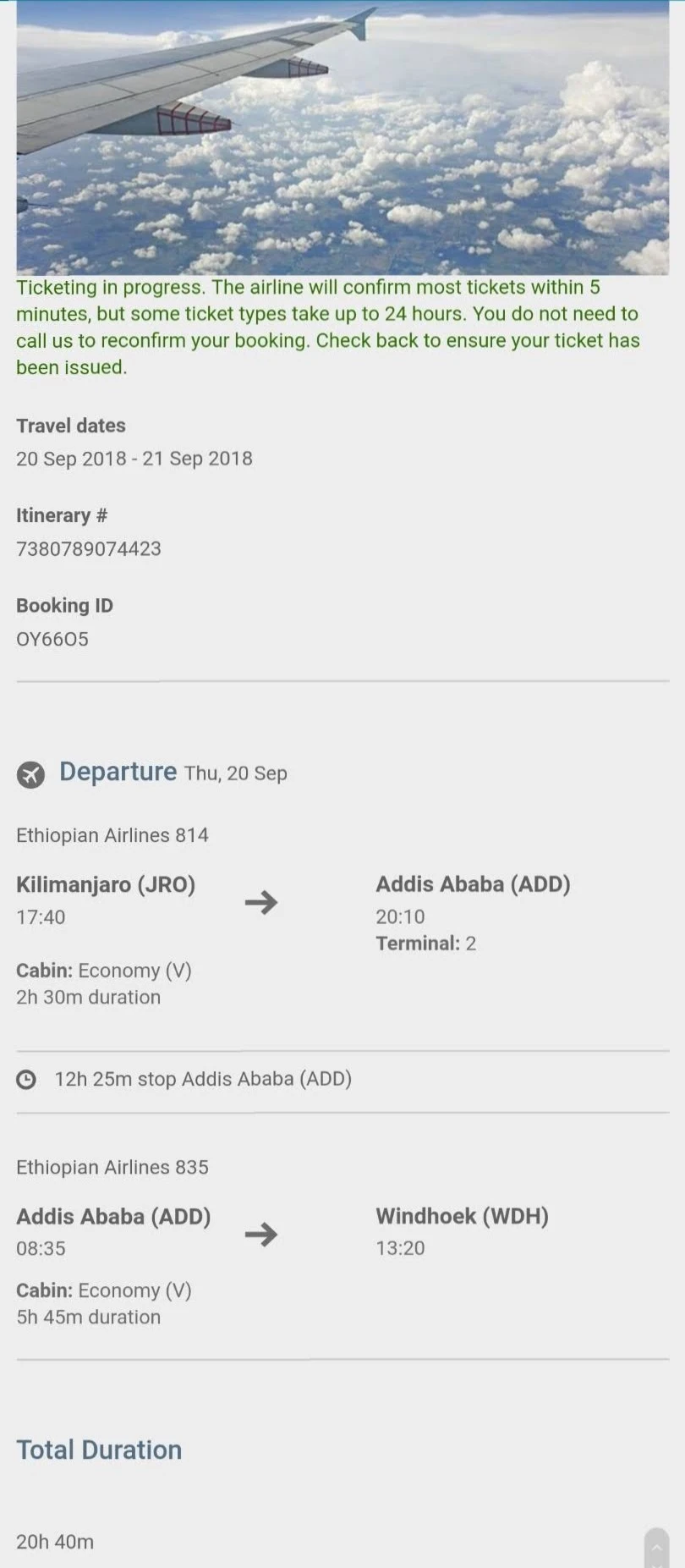This screenshot has height=1568, width=685.
Task: Click the clock icon beside the stopover
Action: click(27, 1079)
